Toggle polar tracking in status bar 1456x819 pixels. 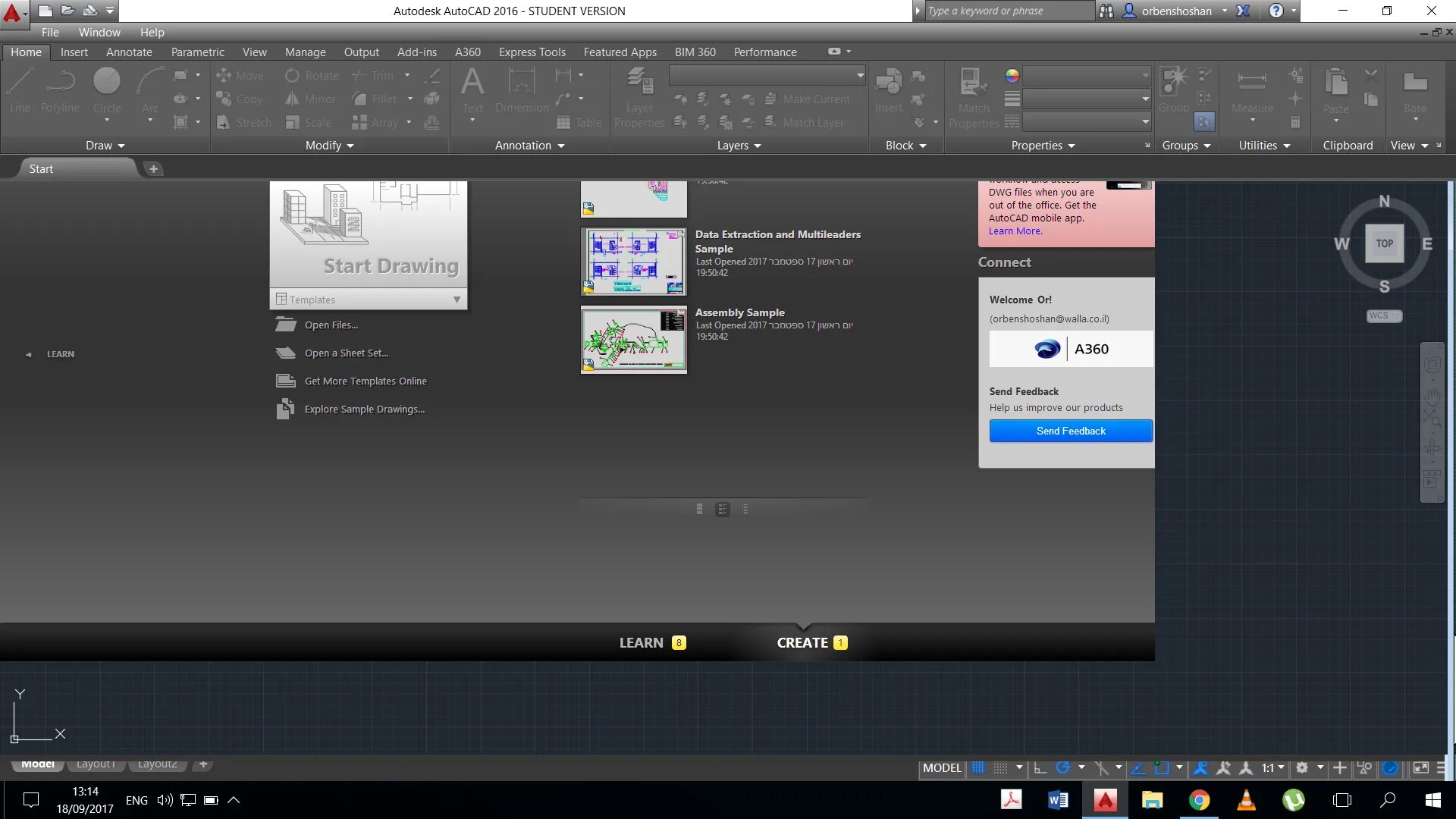pyautogui.click(x=1063, y=767)
